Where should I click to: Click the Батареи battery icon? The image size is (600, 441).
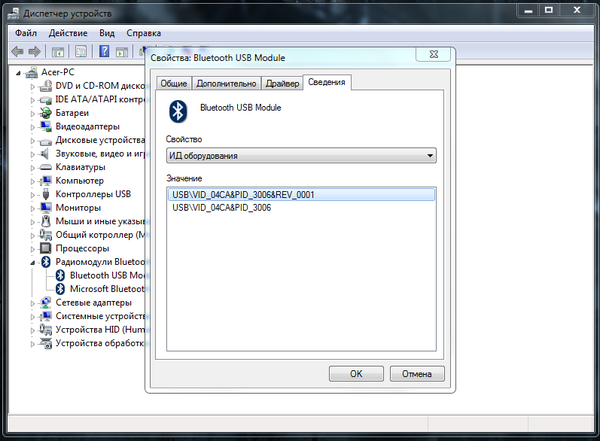[x=45, y=113]
